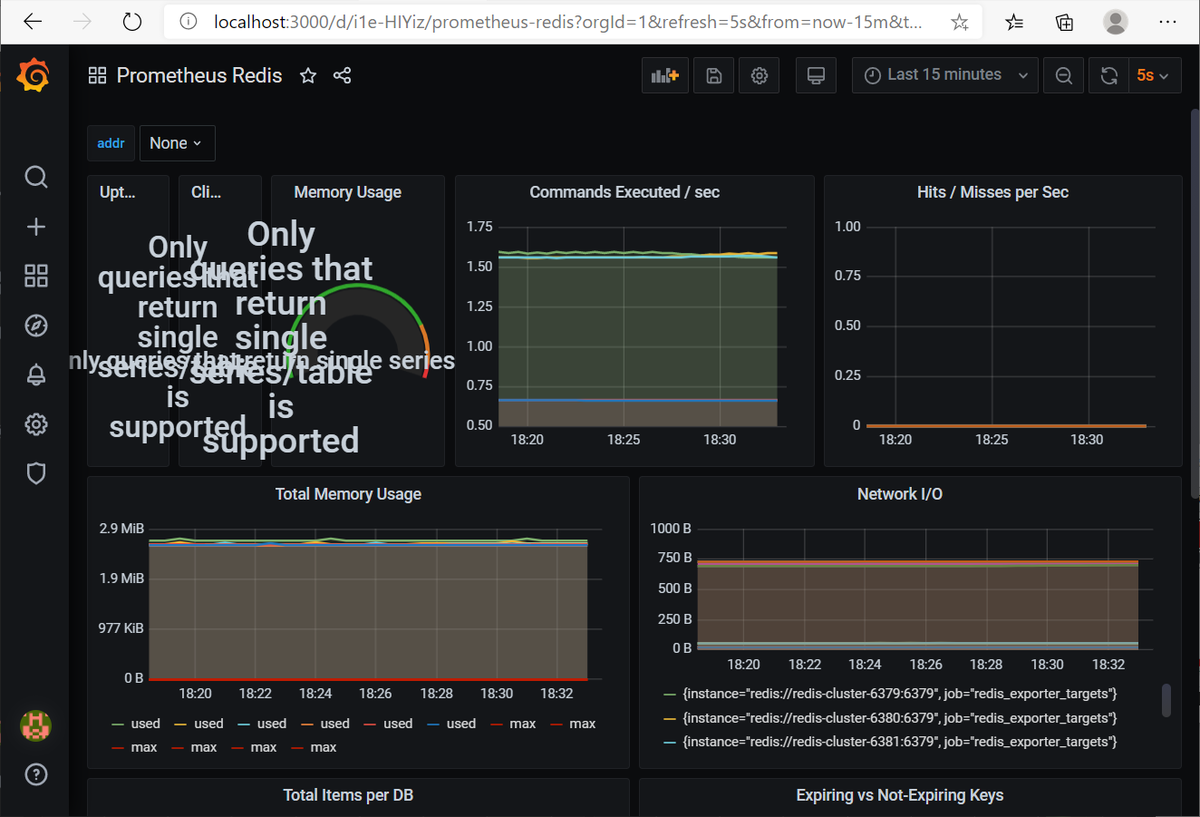The width and height of the screenshot is (1200, 817).
Task: Open the Memory Usage panel title menu
Action: [347, 192]
